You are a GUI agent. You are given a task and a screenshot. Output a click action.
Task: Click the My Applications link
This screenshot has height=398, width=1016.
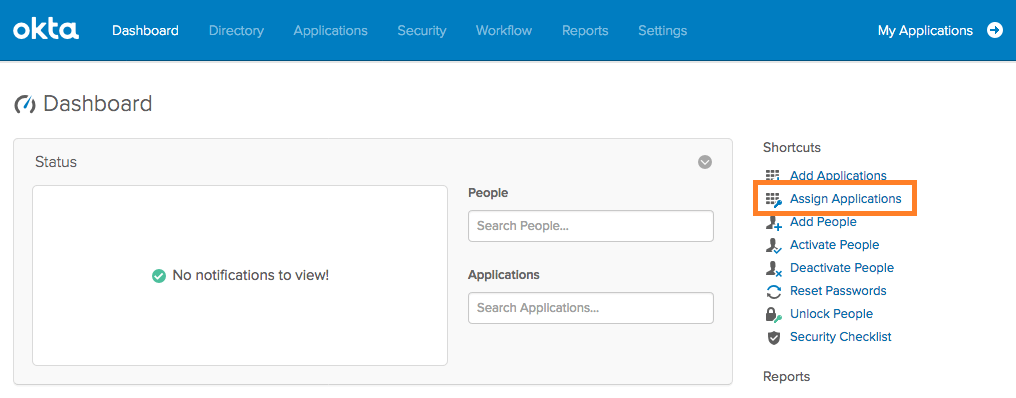click(x=925, y=30)
